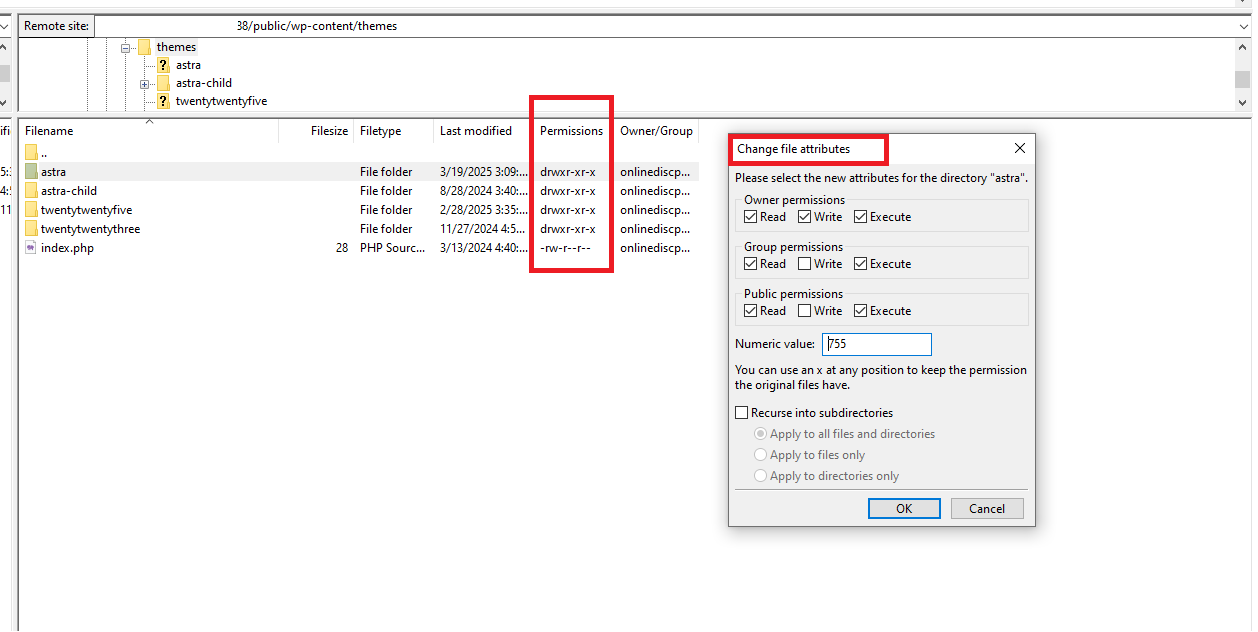Sort by Permissions column header
The width and height of the screenshot is (1258, 632).
571,131
